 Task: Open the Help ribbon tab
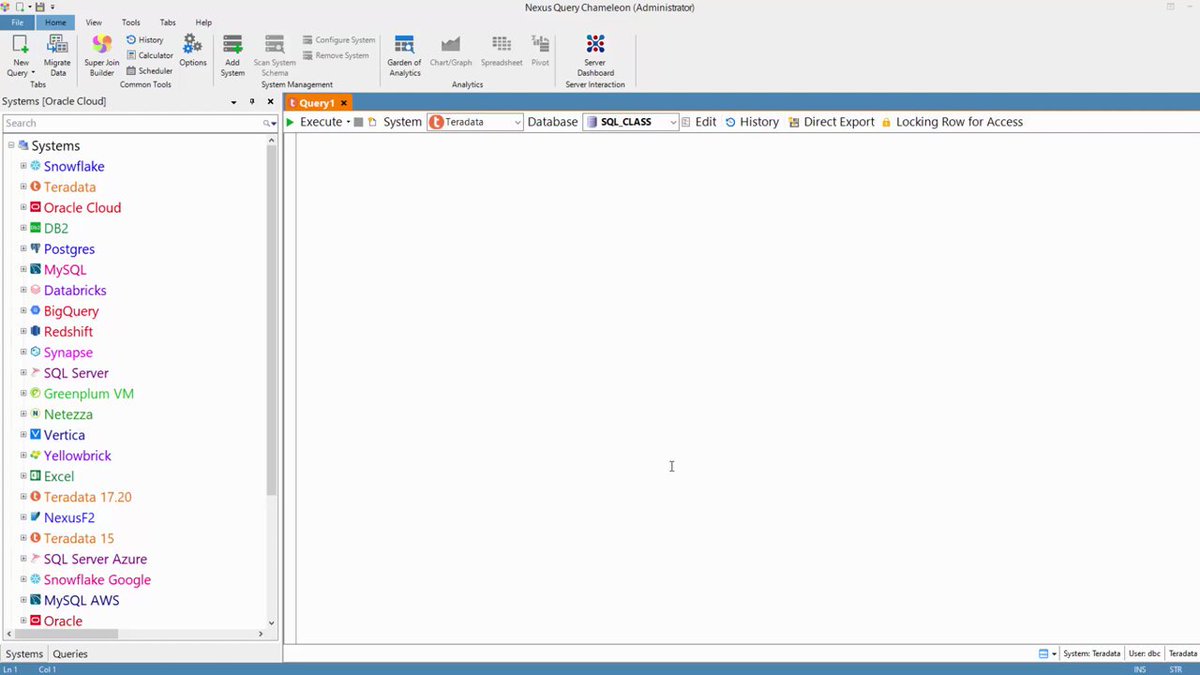pyautogui.click(x=204, y=22)
